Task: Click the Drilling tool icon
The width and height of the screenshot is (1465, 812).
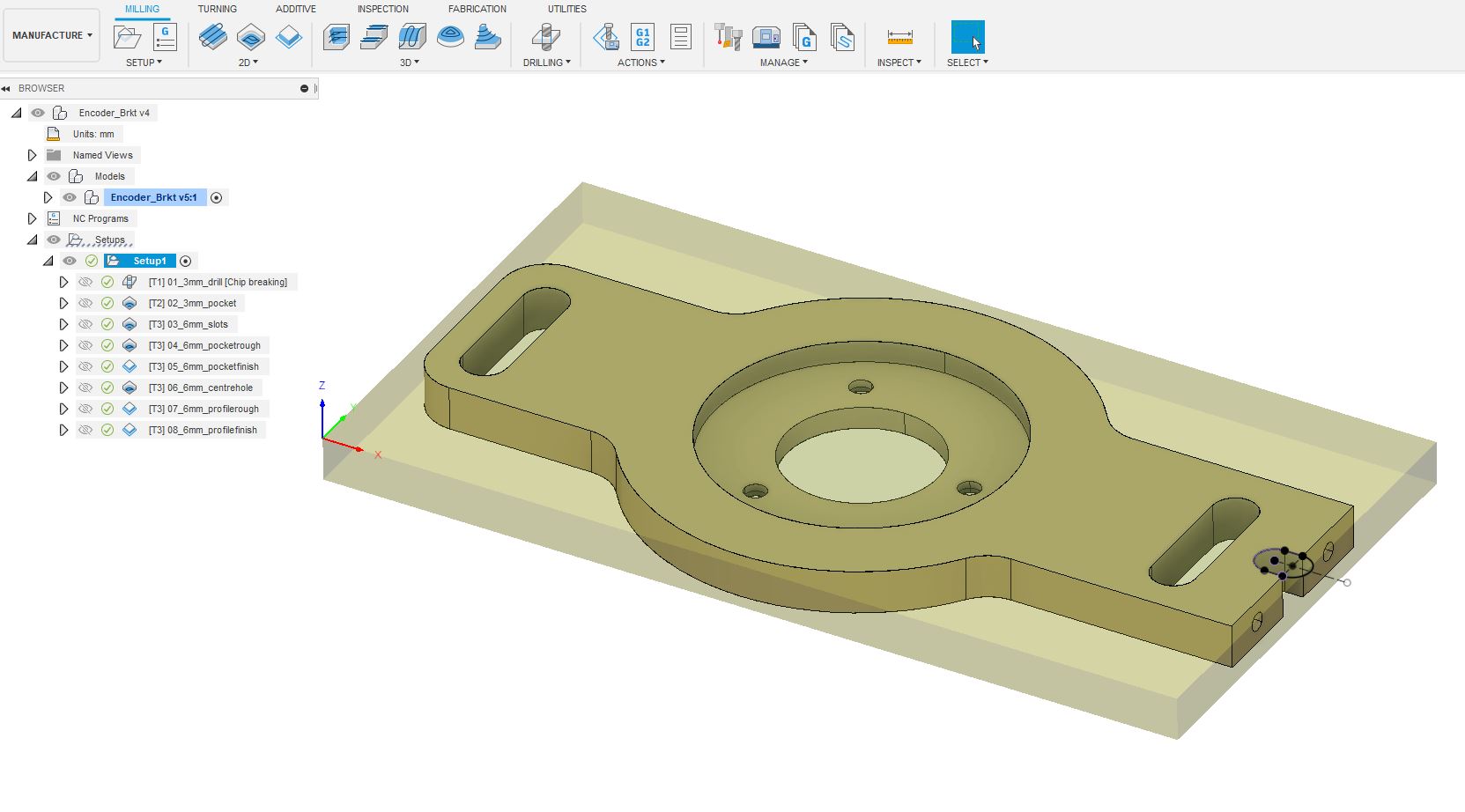Action: [546, 37]
